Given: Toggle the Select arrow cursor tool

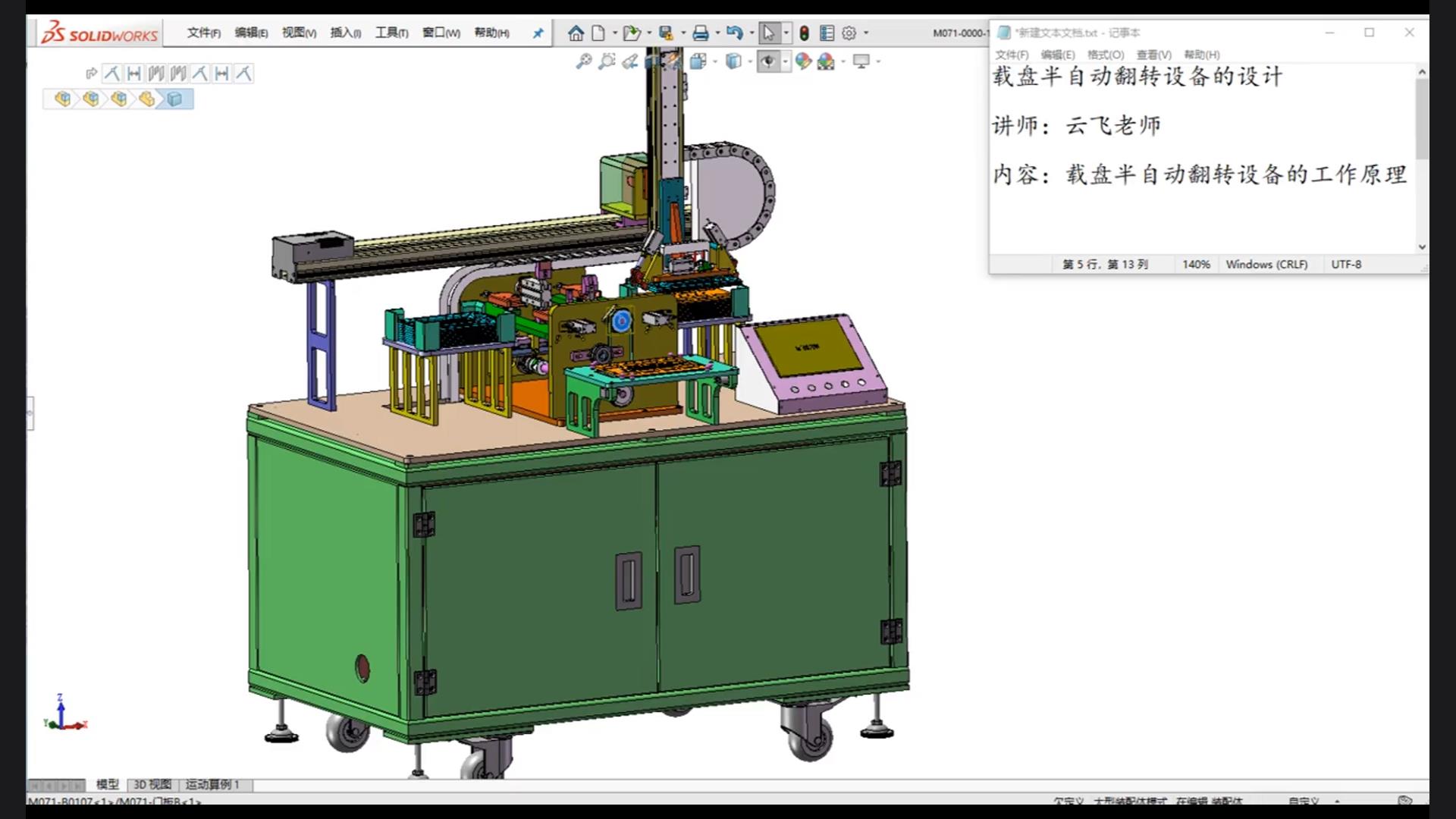Looking at the screenshot, I should coord(768,33).
